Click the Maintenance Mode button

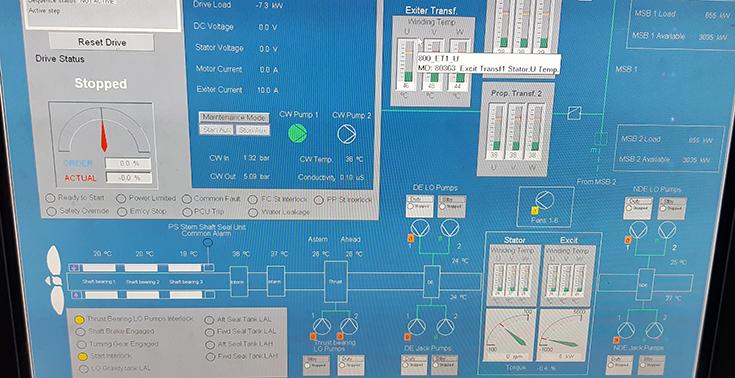(x=234, y=117)
